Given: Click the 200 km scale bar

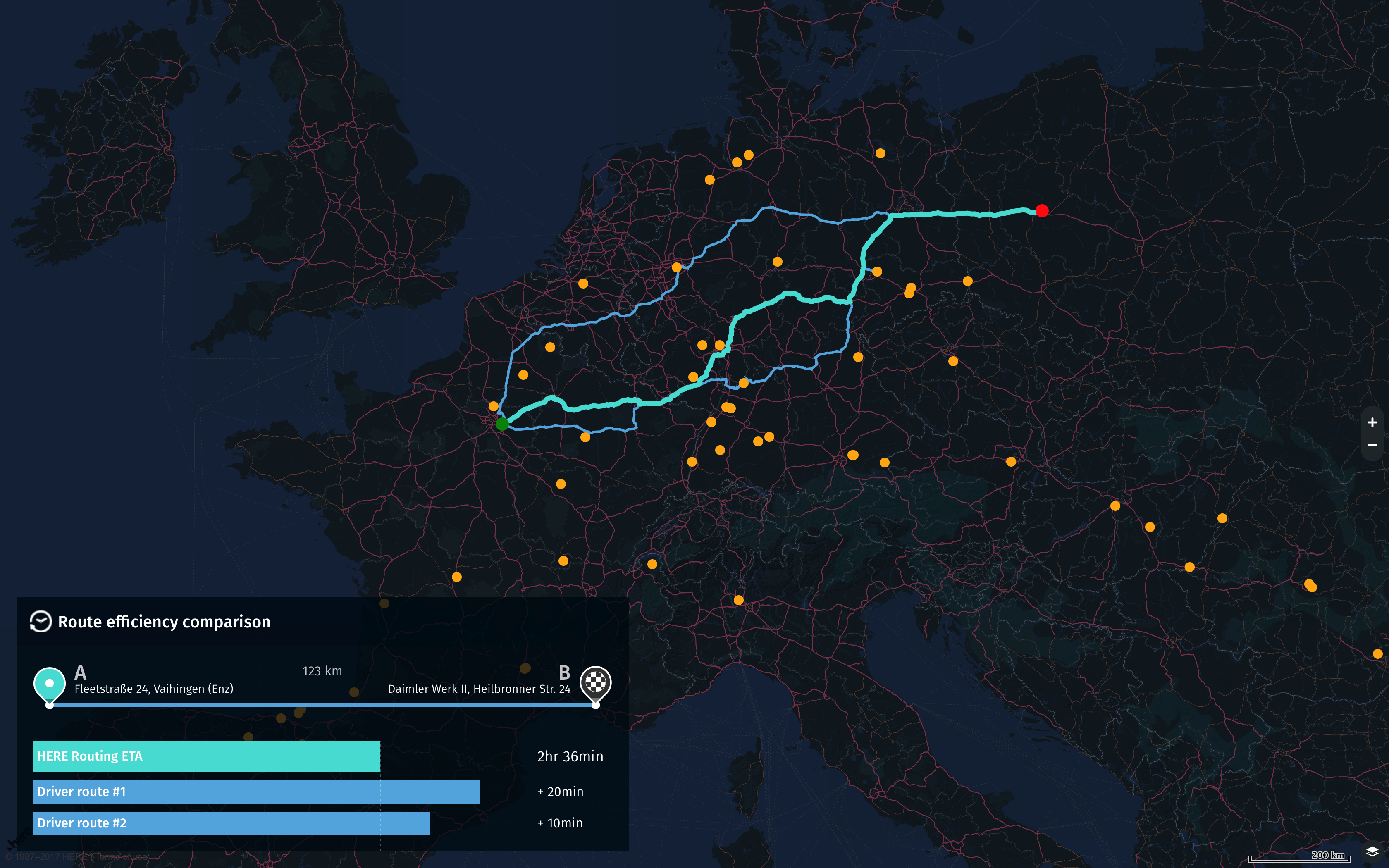Looking at the screenshot, I should pyautogui.click(x=1299, y=856).
